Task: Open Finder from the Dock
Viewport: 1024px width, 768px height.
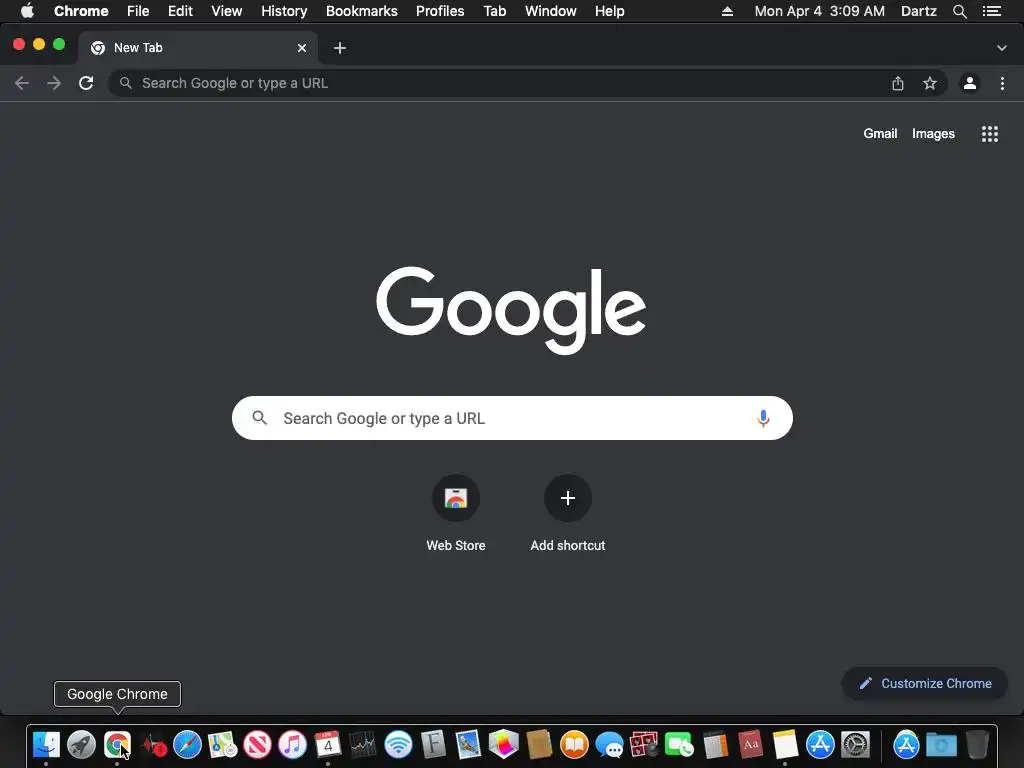Action: (x=46, y=744)
